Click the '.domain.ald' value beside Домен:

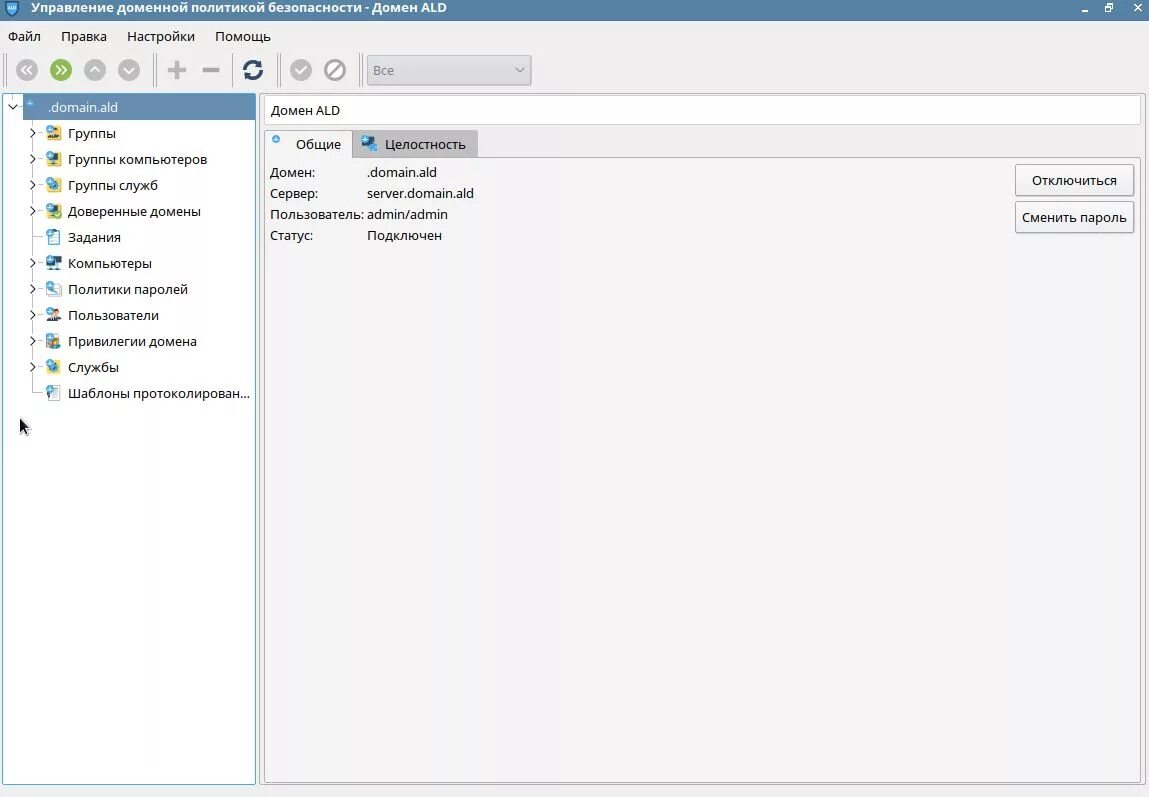(x=402, y=173)
